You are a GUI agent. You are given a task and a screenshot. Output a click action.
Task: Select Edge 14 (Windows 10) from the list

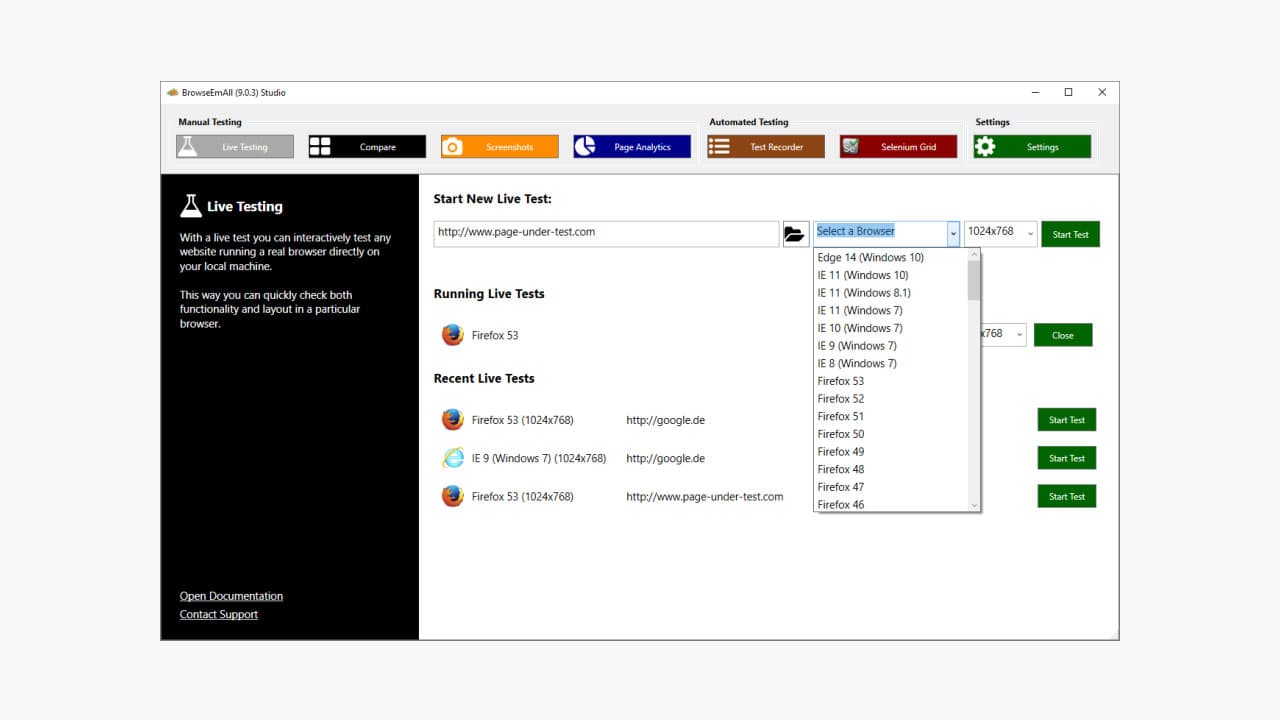870,257
